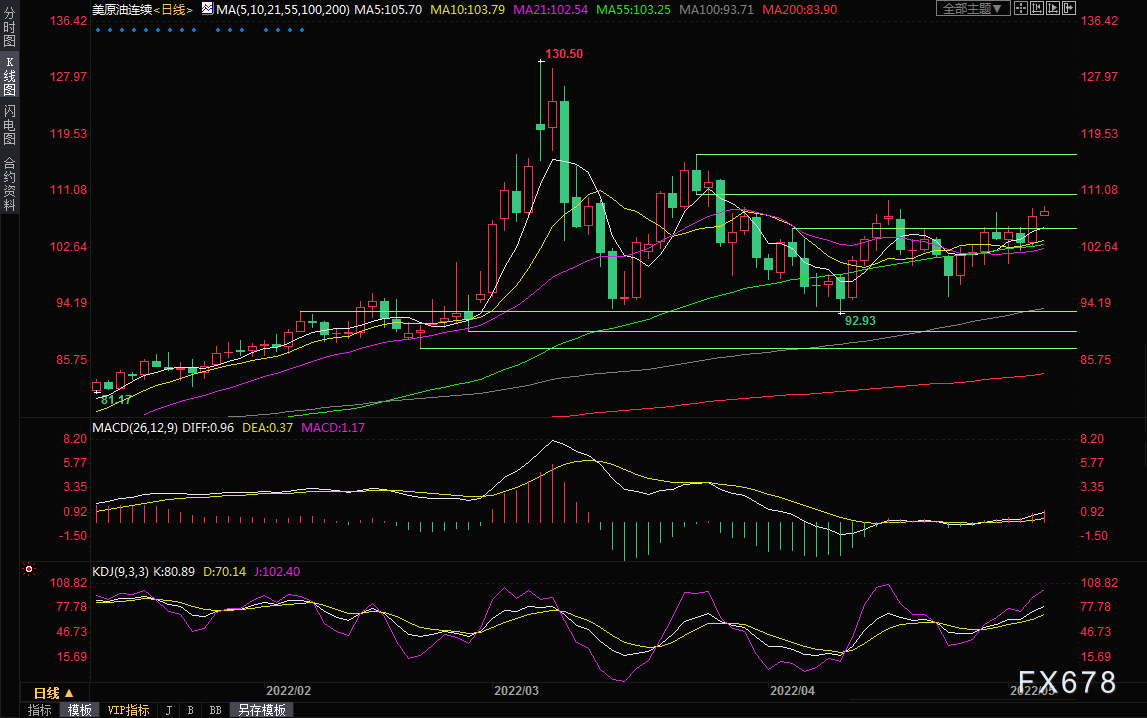1147x718 pixels.
Task: Click the K:80.89 value in the KDJ header
Action: pyautogui.click(x=174, y=572)
